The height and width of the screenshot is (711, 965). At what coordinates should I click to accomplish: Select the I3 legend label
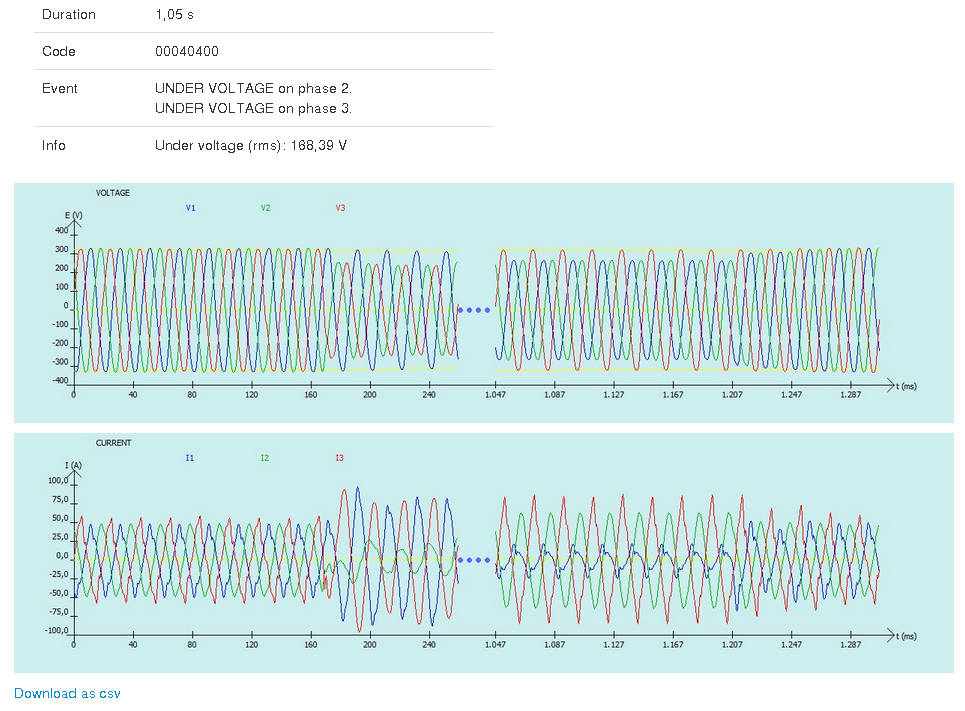(339, 458)
